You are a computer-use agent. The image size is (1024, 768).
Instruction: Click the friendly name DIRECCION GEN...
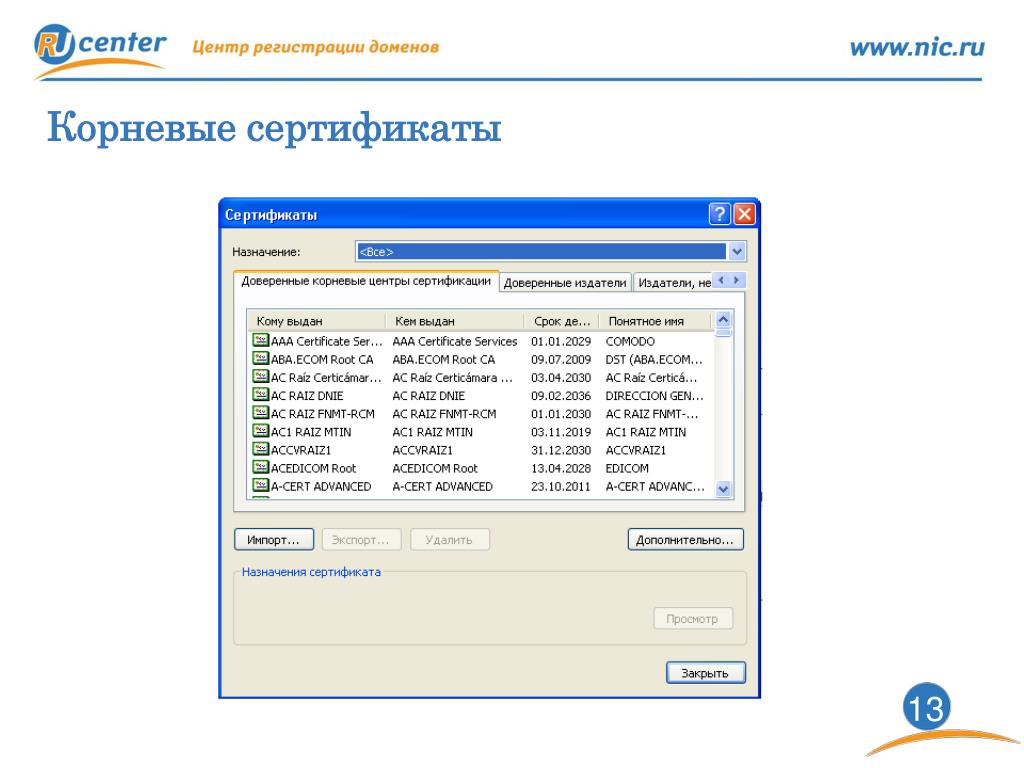[654, 396]
